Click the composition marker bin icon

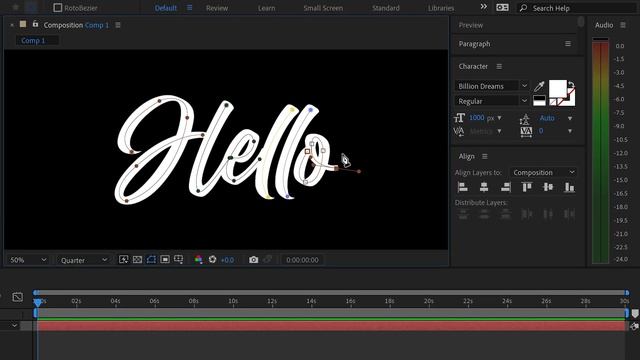pos(635,313)
